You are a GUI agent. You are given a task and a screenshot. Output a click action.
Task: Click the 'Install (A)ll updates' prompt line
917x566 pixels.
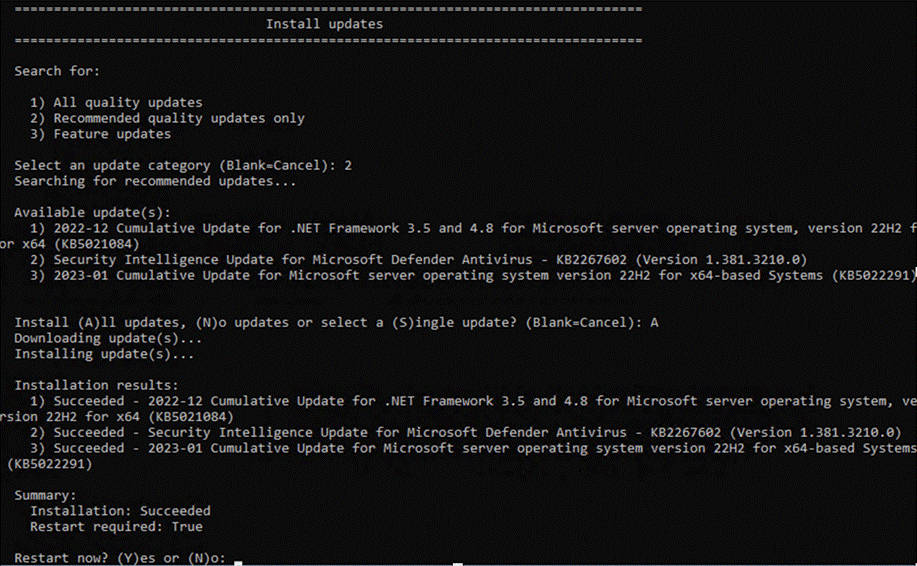[336, 323]
